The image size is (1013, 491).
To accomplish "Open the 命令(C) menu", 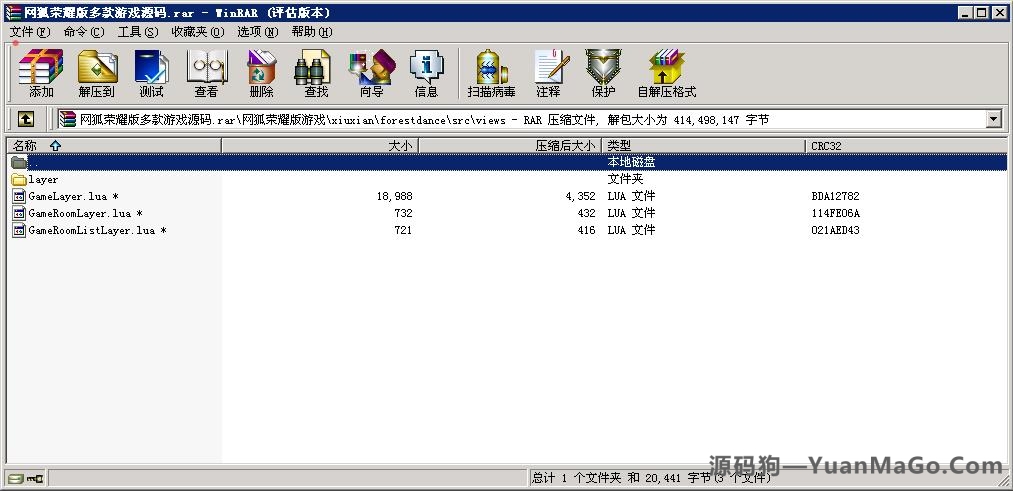I will tap(84, 32).
